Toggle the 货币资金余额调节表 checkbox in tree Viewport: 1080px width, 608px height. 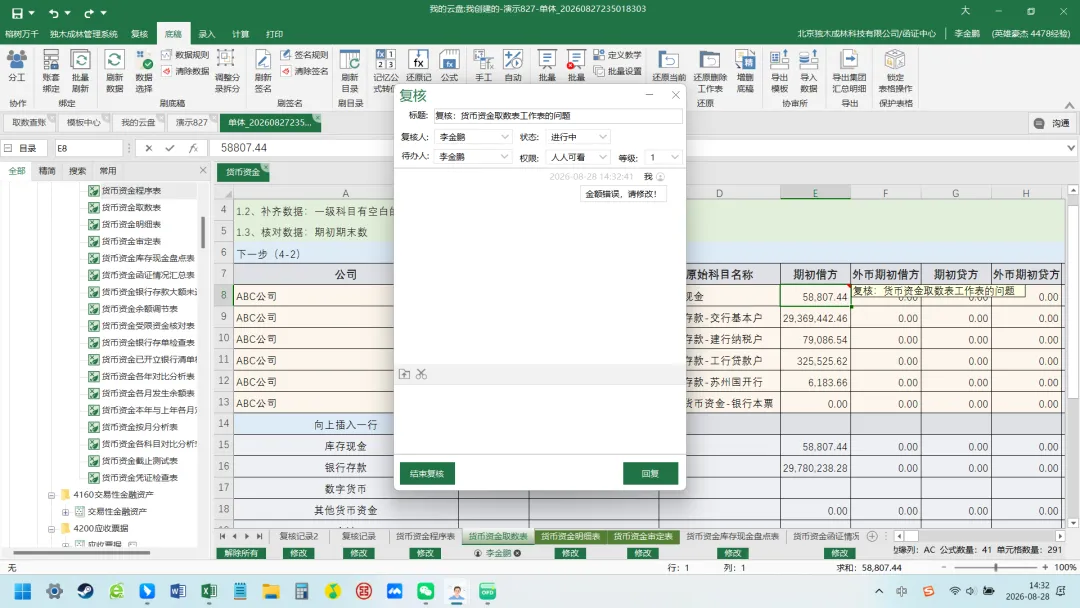pos(94,309)
